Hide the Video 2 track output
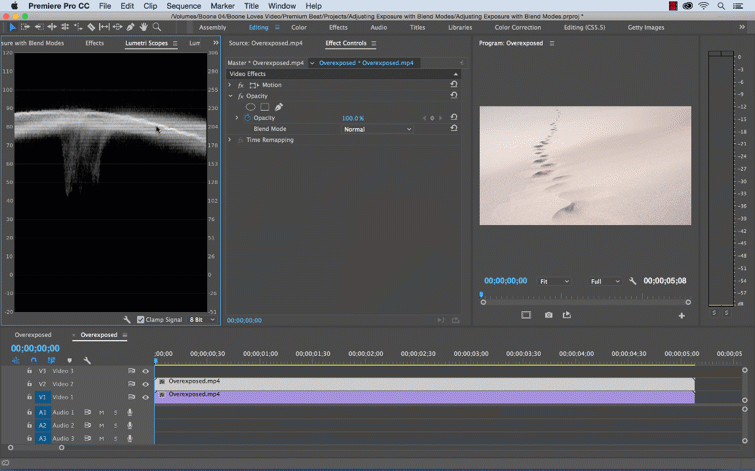This screenshot has width=755, height=471. pos(145,384)
